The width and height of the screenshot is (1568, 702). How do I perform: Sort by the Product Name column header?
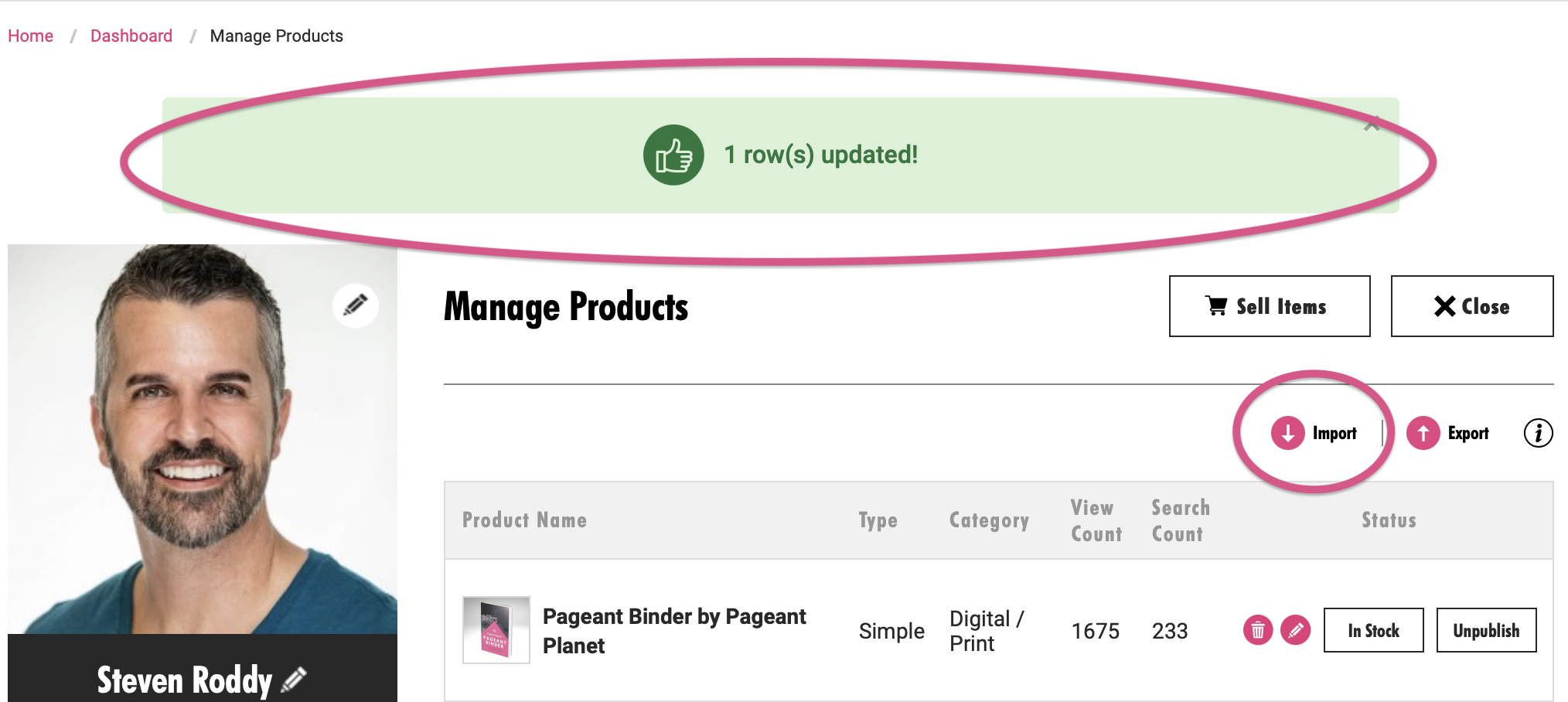pyautogui.click(x=524, y=520)
